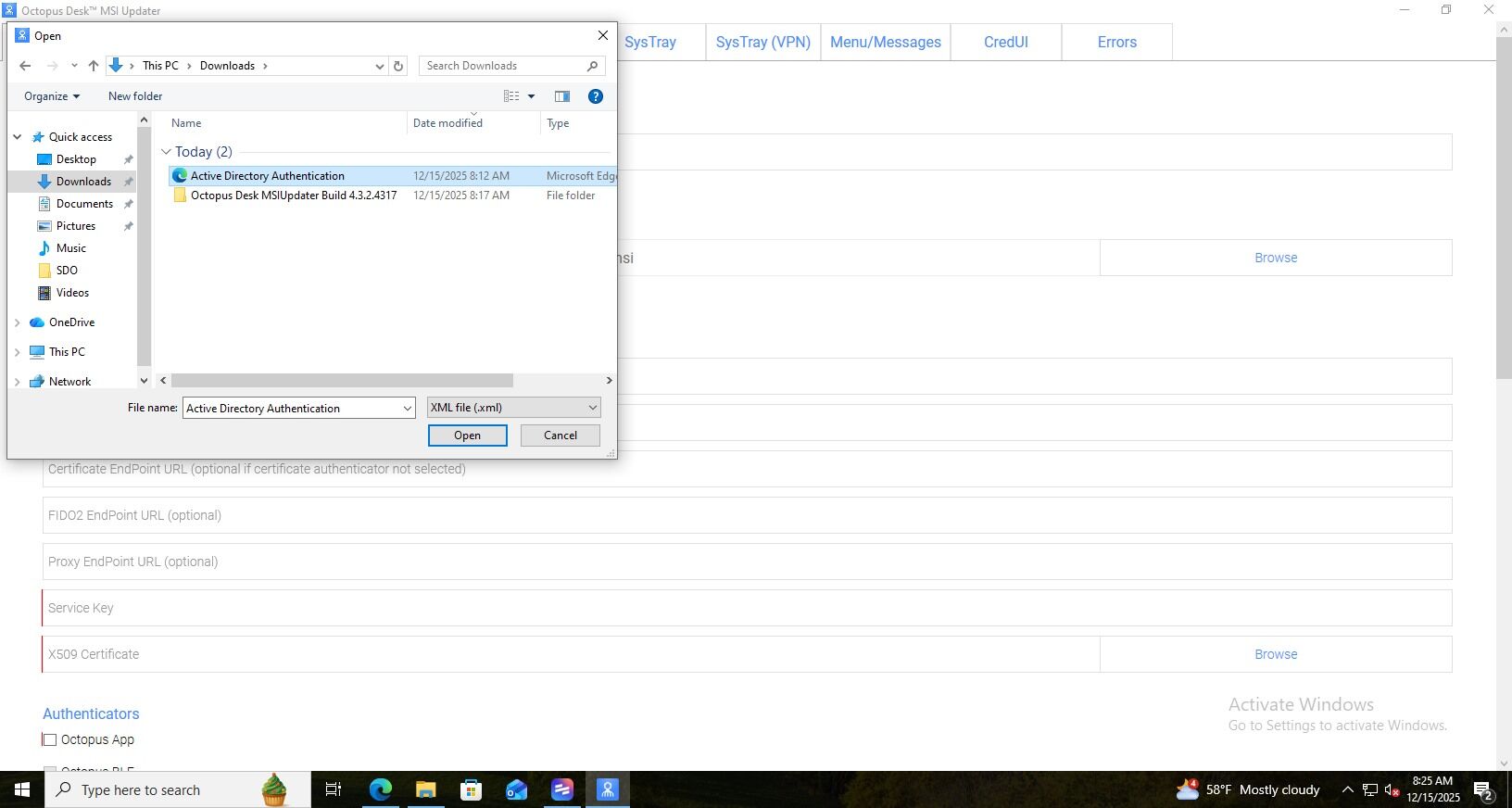This screenshot has width=1512, height=808.
Task: Click Octopus Desk MSI Updater taskbar icon
Action: coord(607,789)
